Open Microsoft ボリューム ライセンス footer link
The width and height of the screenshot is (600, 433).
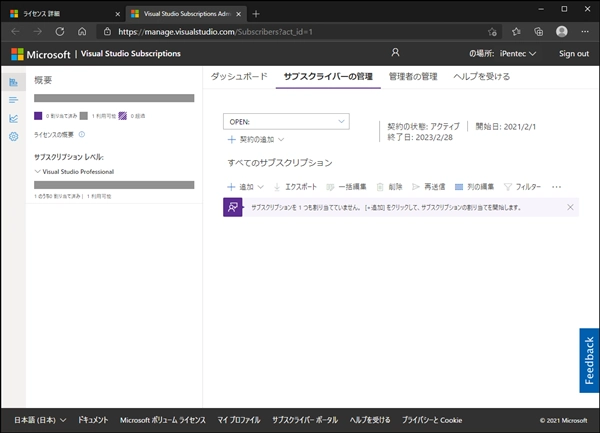tap(163, 420)
